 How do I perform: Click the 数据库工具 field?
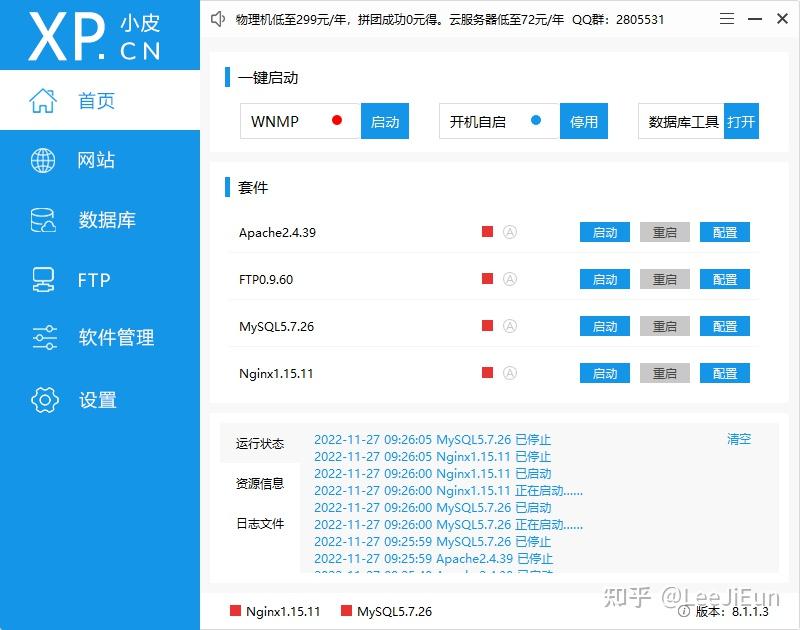[681, 121]
